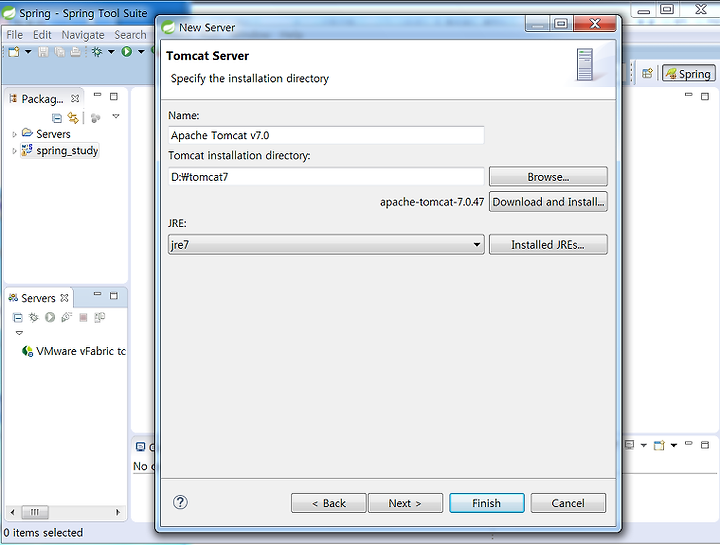Open the Navigate menu

point(83,35)
